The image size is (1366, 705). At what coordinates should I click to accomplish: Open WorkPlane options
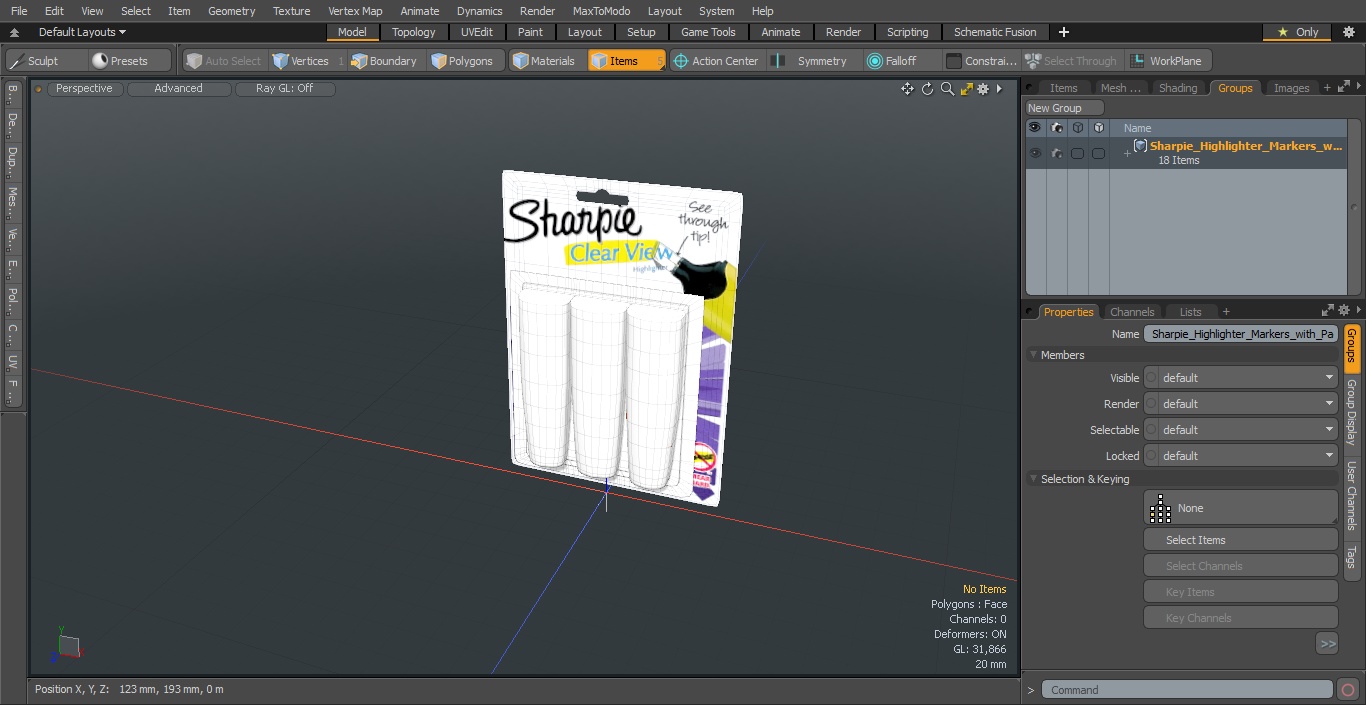(x=1168, y=61)
